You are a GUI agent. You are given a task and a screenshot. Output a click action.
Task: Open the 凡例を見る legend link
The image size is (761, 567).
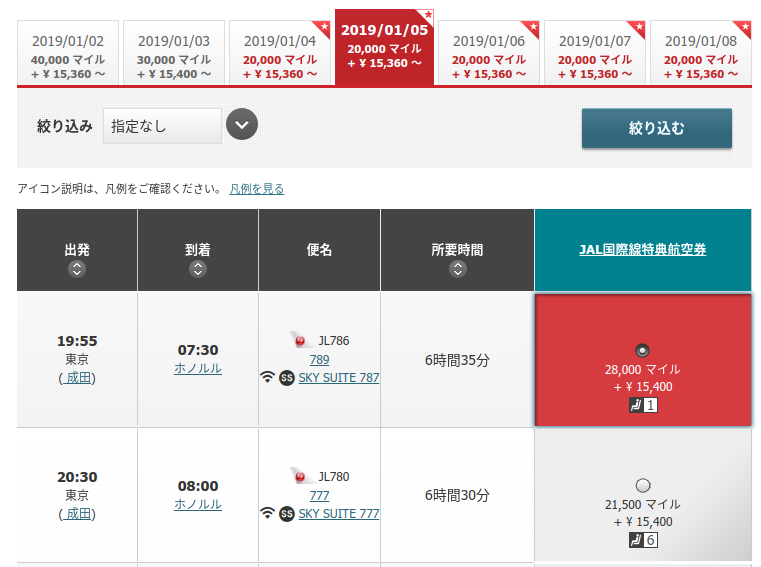tap(257, 189)
